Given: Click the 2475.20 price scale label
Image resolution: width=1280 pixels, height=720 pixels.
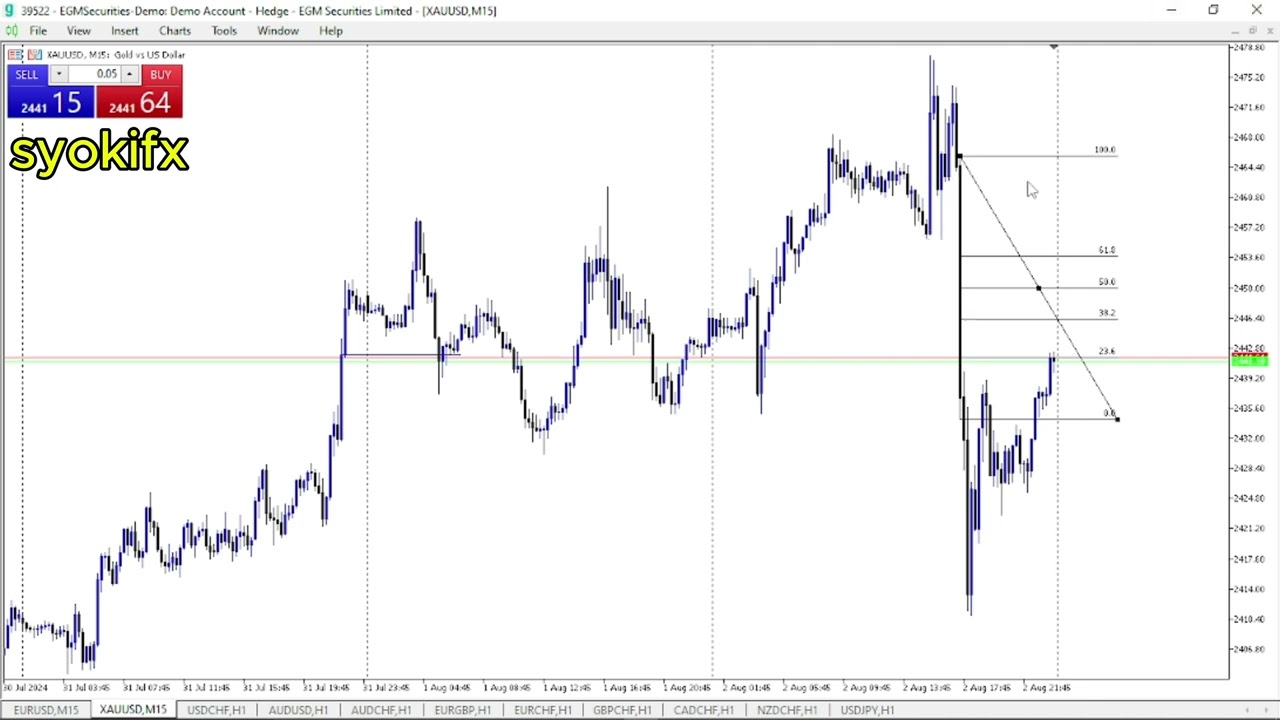Looking at the screenshot, I should 1249,77.
